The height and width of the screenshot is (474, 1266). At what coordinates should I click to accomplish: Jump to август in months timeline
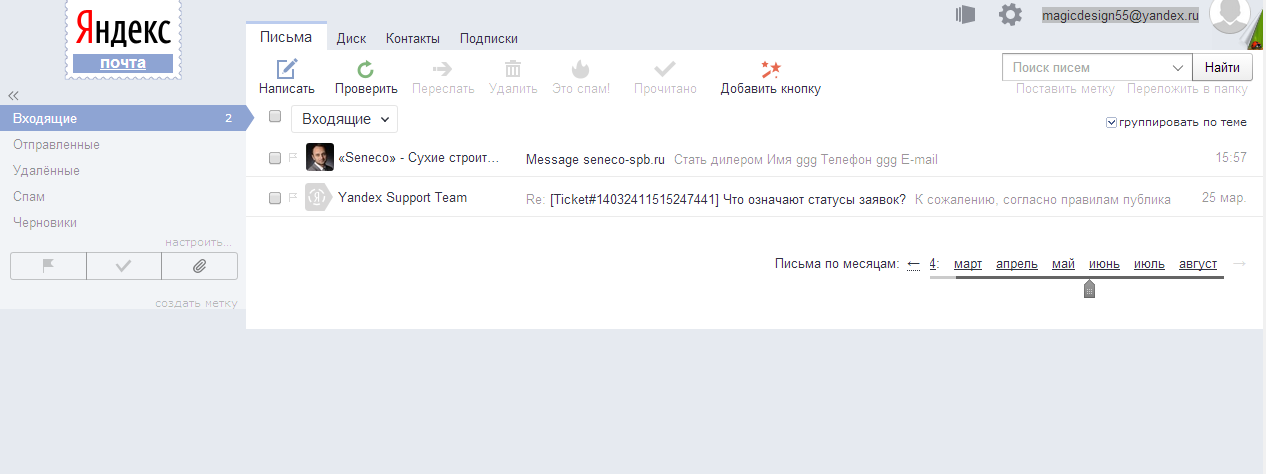click(x=1198, y=264)
